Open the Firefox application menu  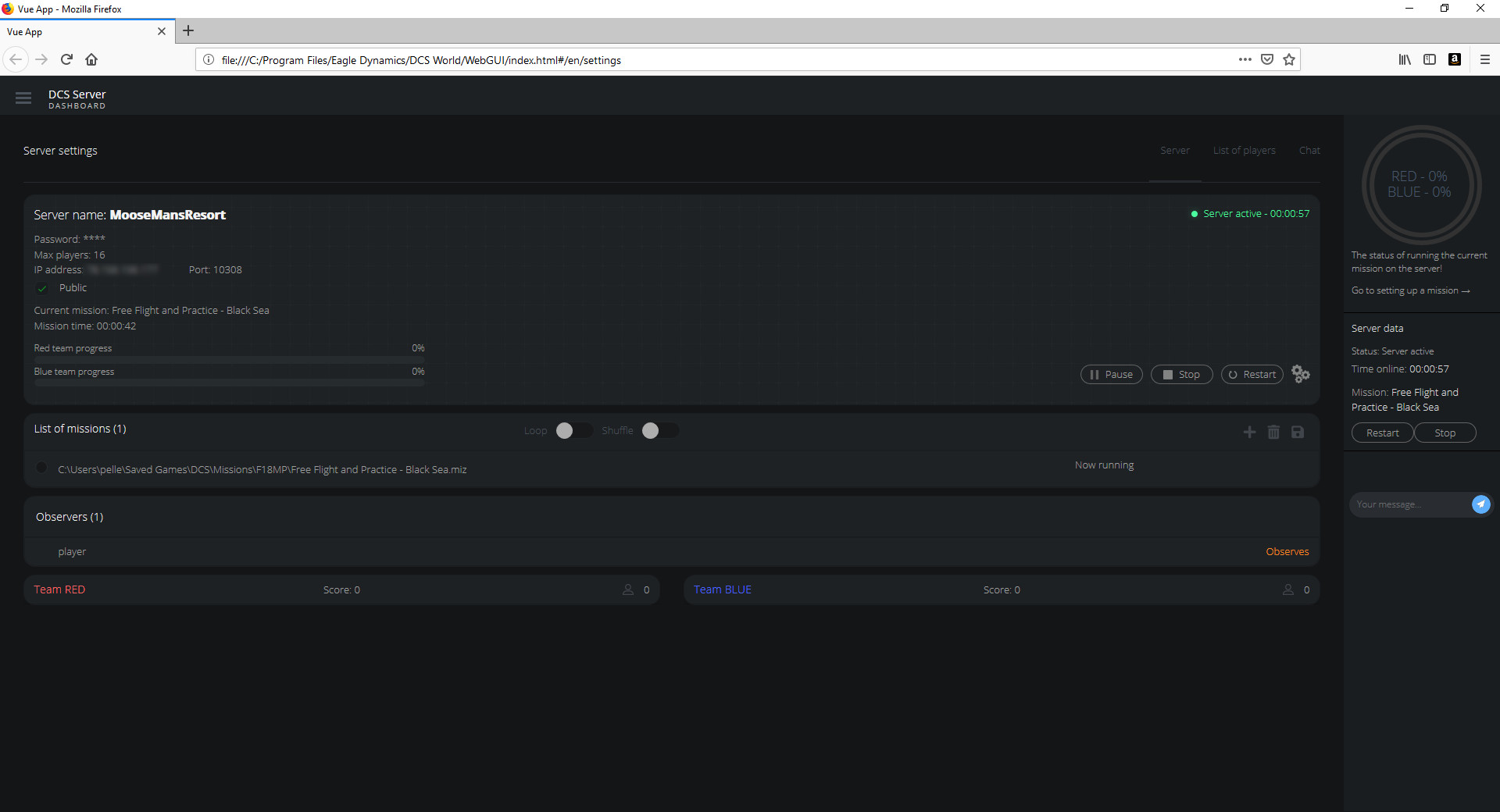pos(1484,59)
